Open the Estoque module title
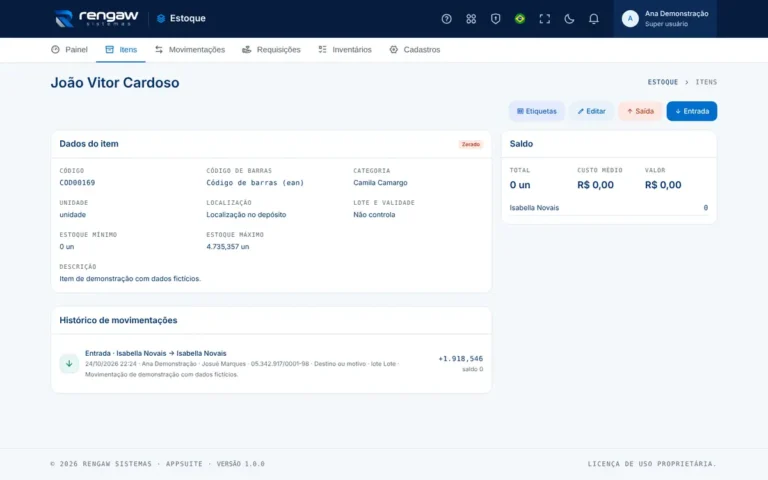Viewport: 768px width, 480px height. [188, 19]
